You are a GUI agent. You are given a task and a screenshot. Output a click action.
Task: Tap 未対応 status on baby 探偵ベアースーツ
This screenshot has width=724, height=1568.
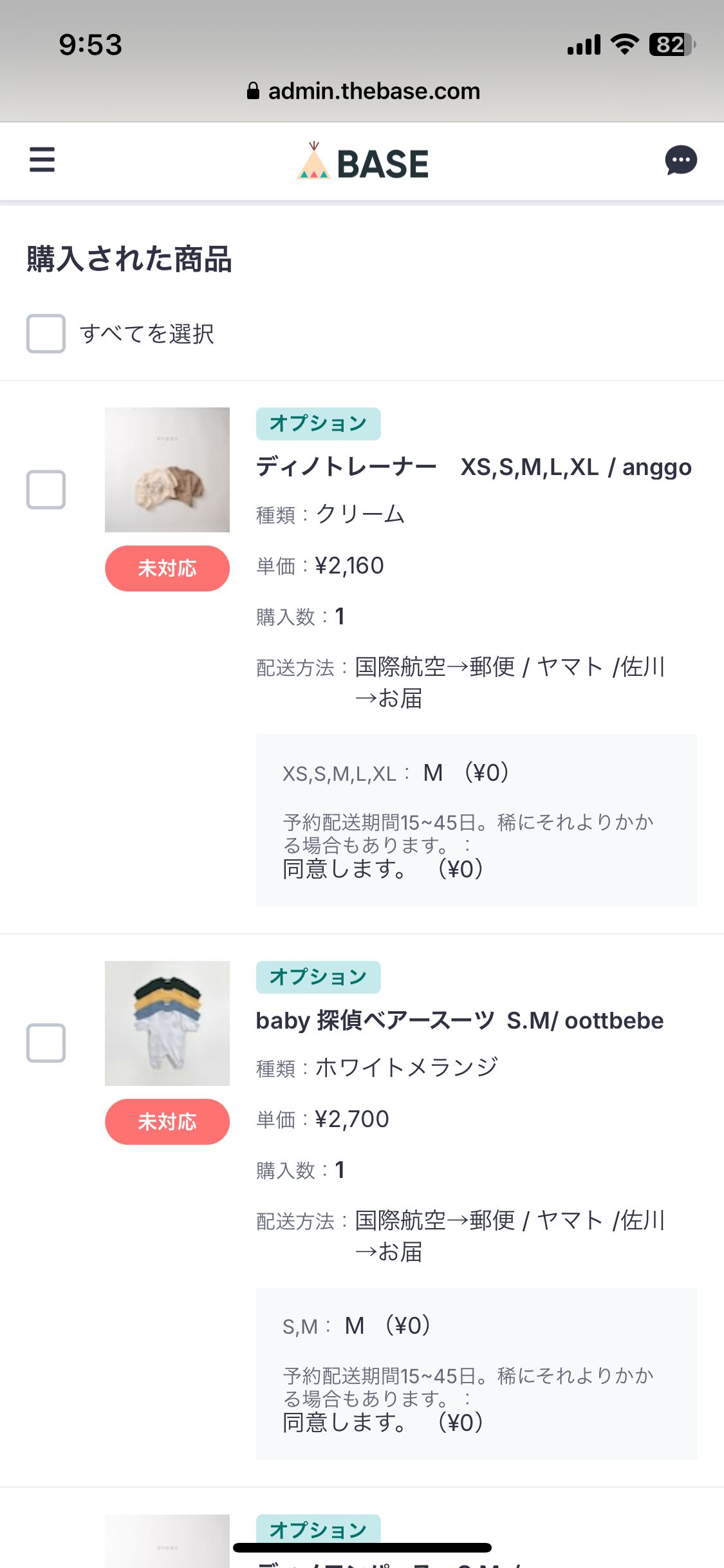pos(167,1122)
